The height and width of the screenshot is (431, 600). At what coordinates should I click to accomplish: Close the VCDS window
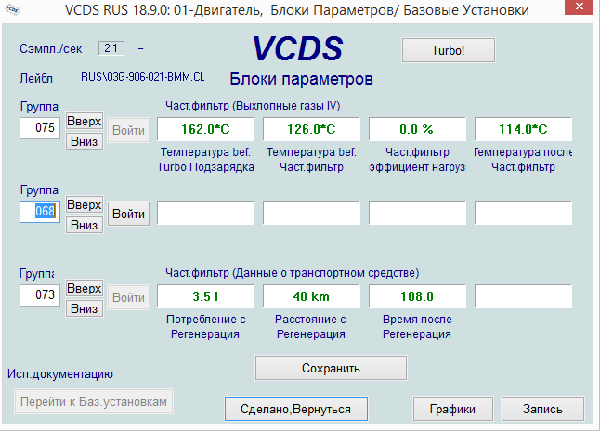pyautogui.click(x=579, y=7)
